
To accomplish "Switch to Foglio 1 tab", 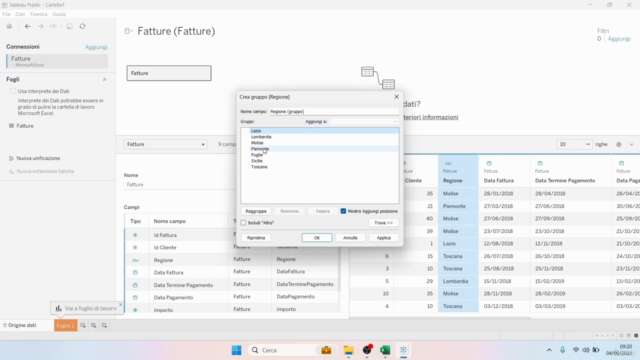I will [65, 325].
